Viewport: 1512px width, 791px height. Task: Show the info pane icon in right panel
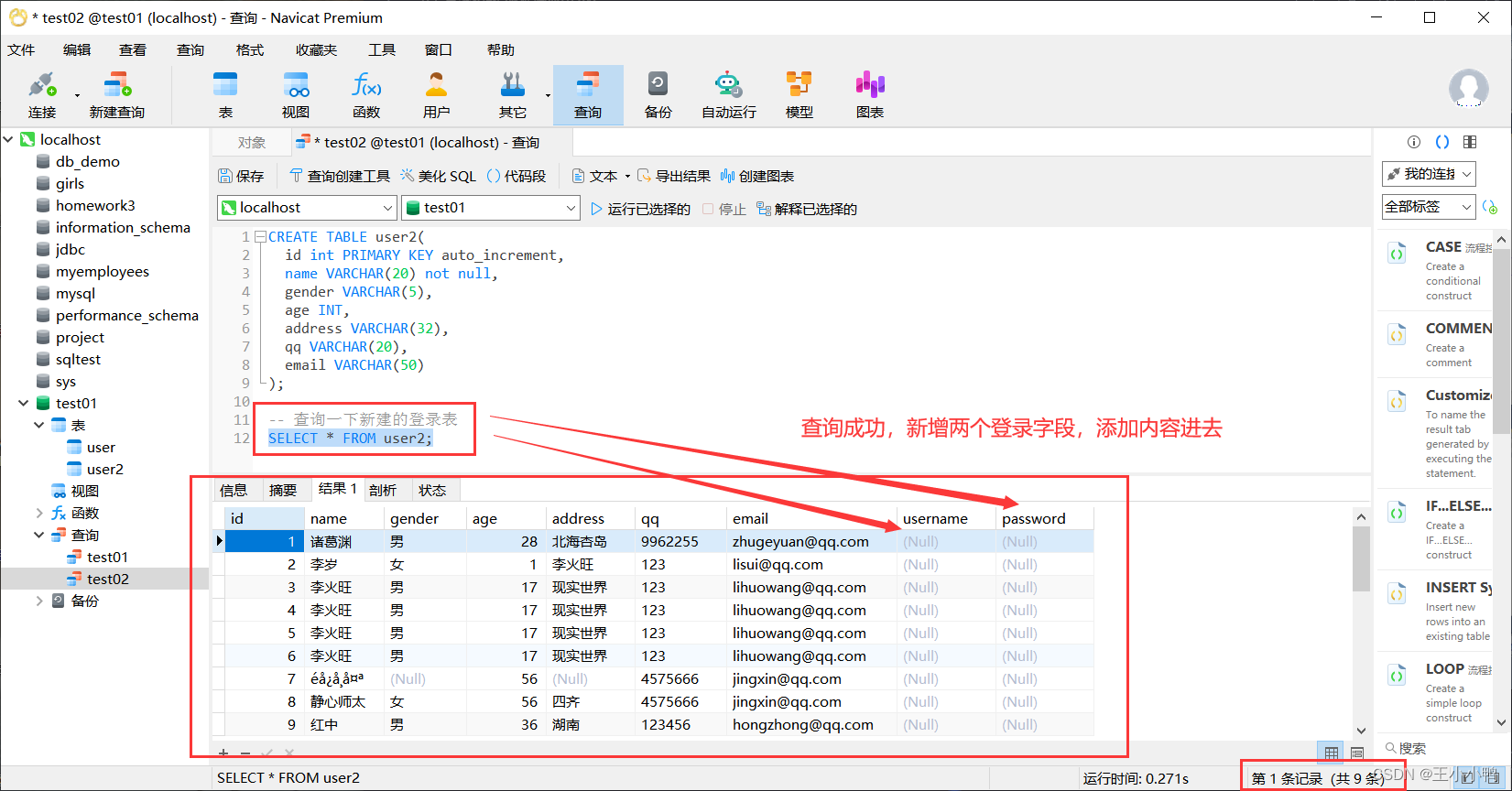[1414, 142]
